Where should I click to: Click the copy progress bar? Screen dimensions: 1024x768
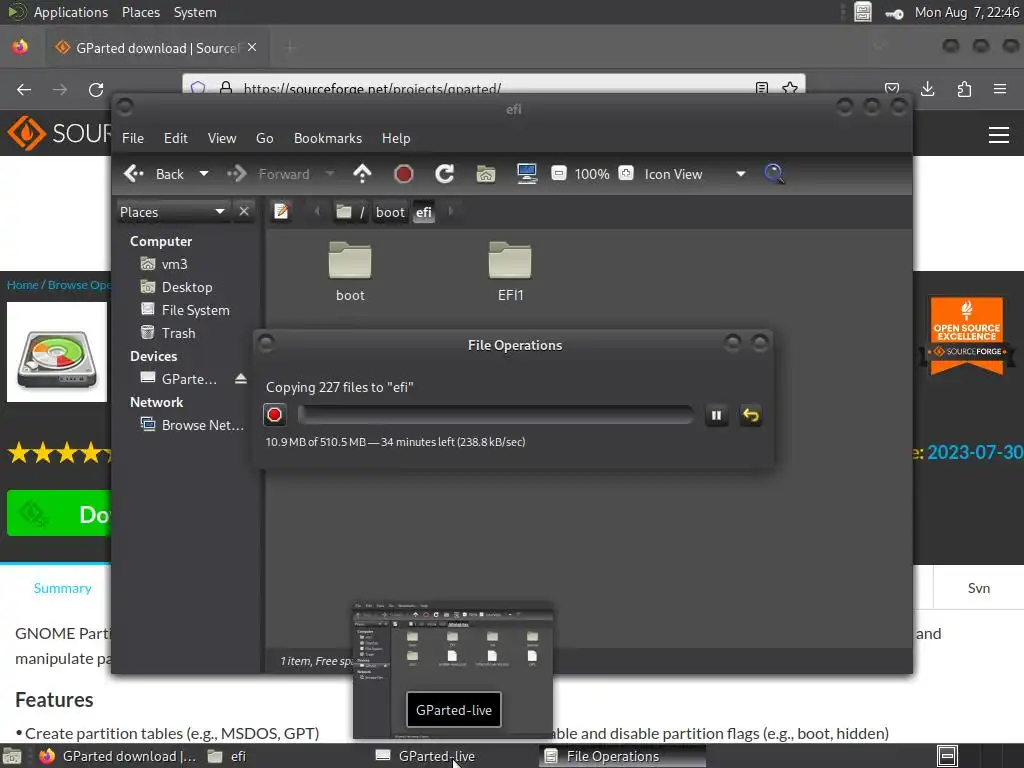tap(496, 415)
